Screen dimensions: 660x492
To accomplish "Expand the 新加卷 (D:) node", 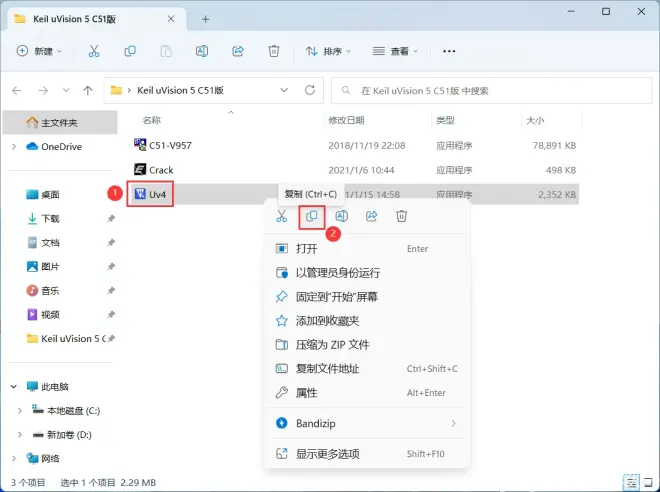I will coord(20,435).
